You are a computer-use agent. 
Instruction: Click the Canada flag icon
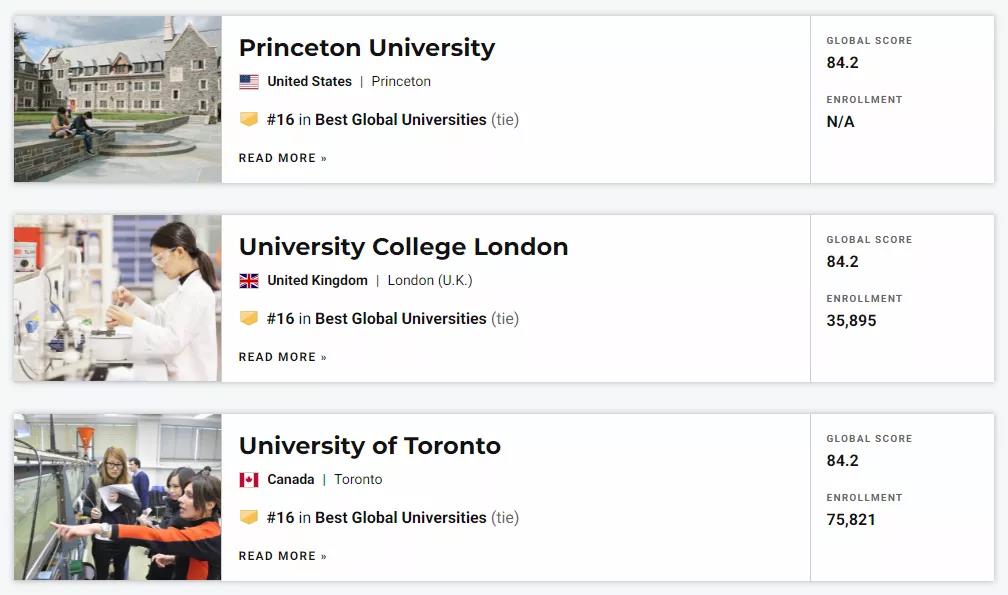250,479
